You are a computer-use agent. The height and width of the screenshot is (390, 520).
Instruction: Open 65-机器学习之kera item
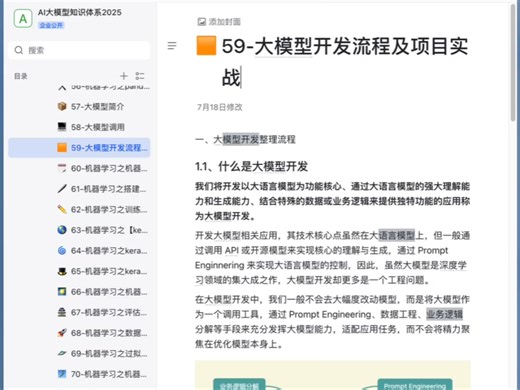point(109,271)
